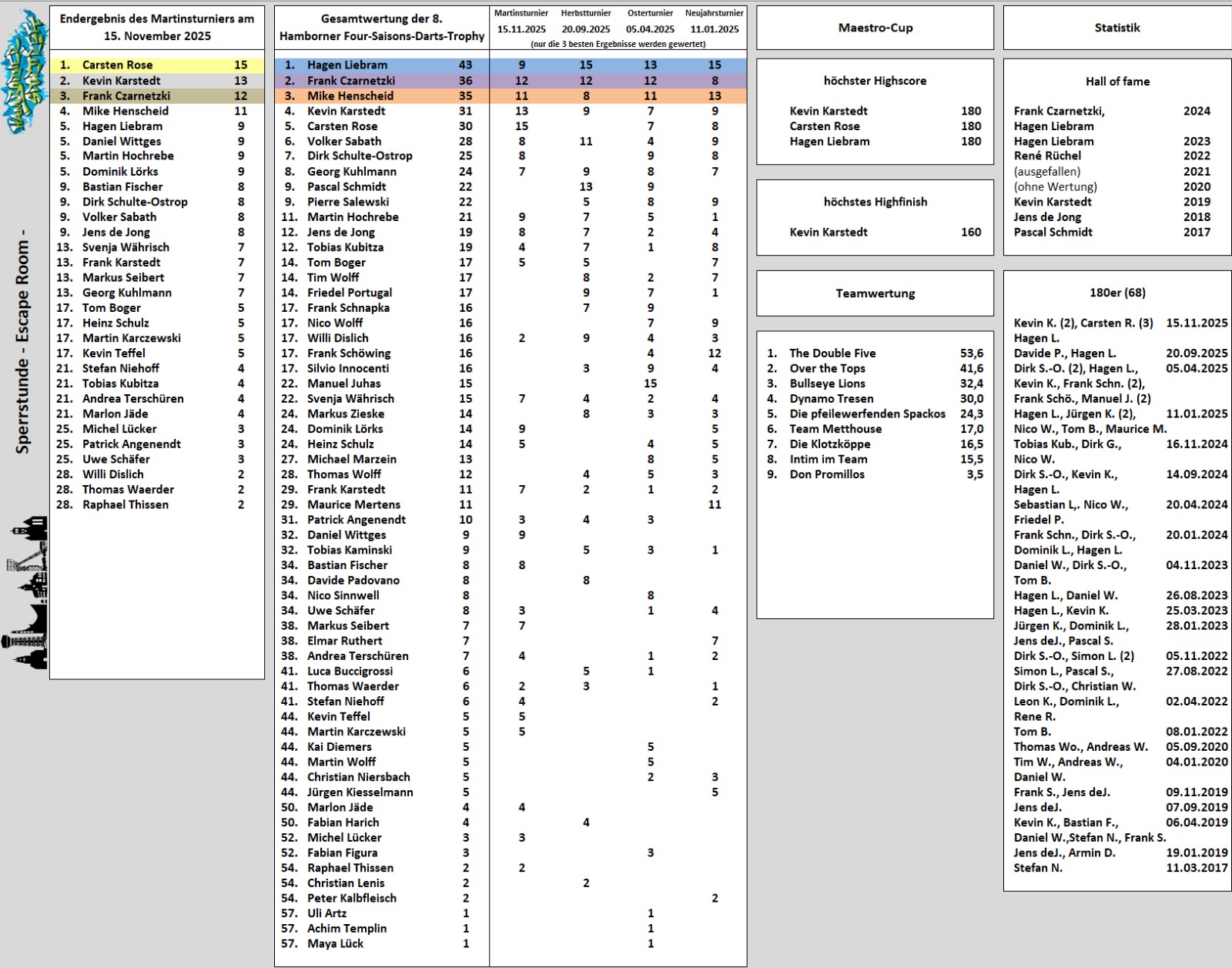Click The Double Five team entry
This screenshot has height=968, width=1232.
pos(832,353)
